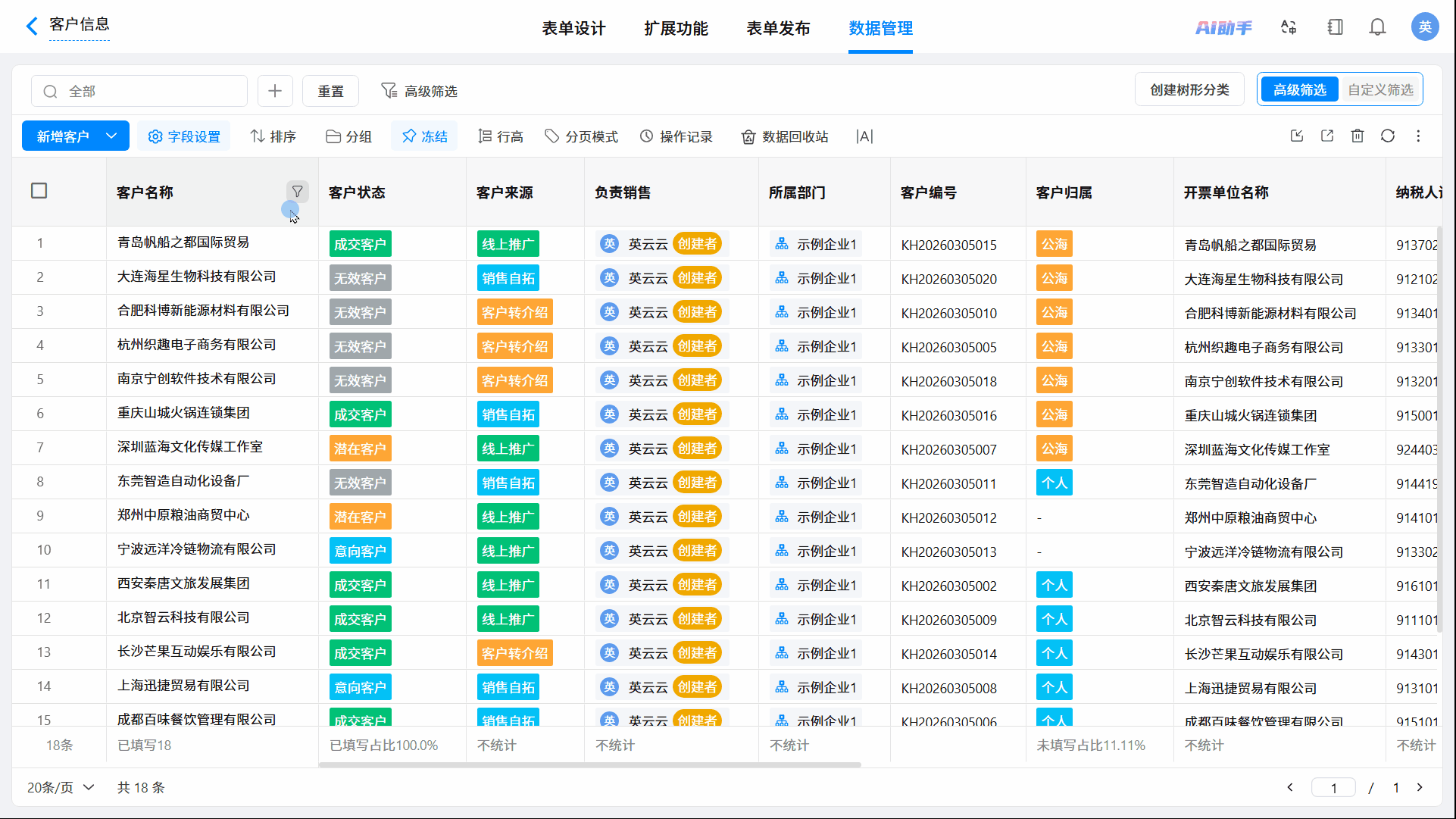Expand the 新增客户 dropdown arrow

(x=112, y=136)
